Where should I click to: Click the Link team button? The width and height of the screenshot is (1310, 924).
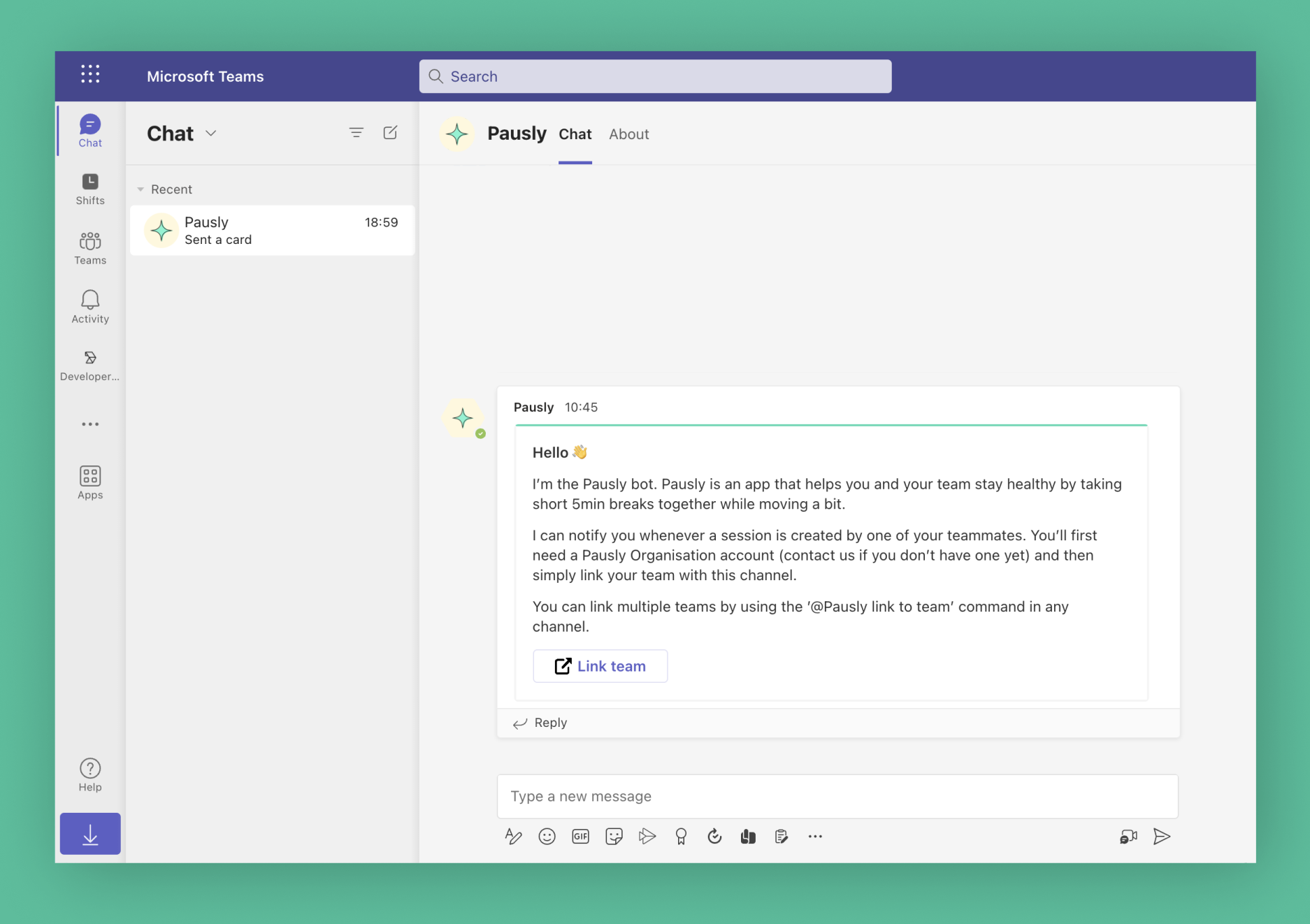(600, 666)
